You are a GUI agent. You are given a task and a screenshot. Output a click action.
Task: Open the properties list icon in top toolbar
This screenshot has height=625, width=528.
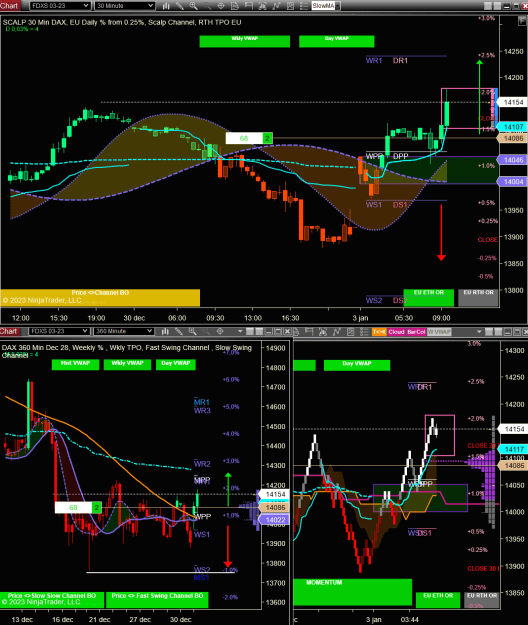(x=304, y=6)
